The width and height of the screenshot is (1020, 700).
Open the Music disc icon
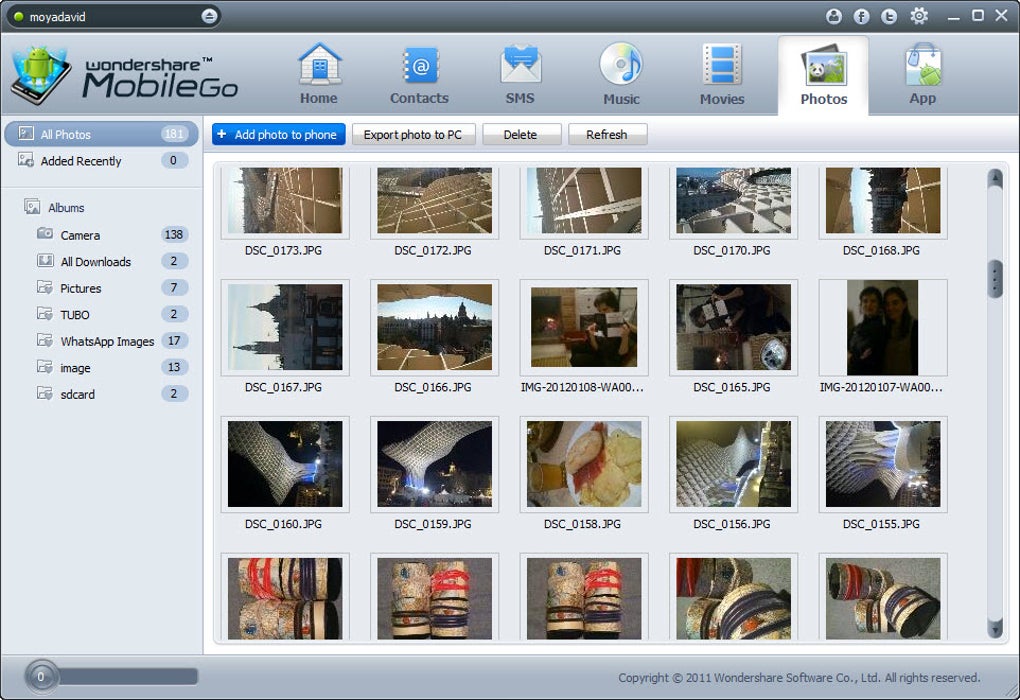621,64
